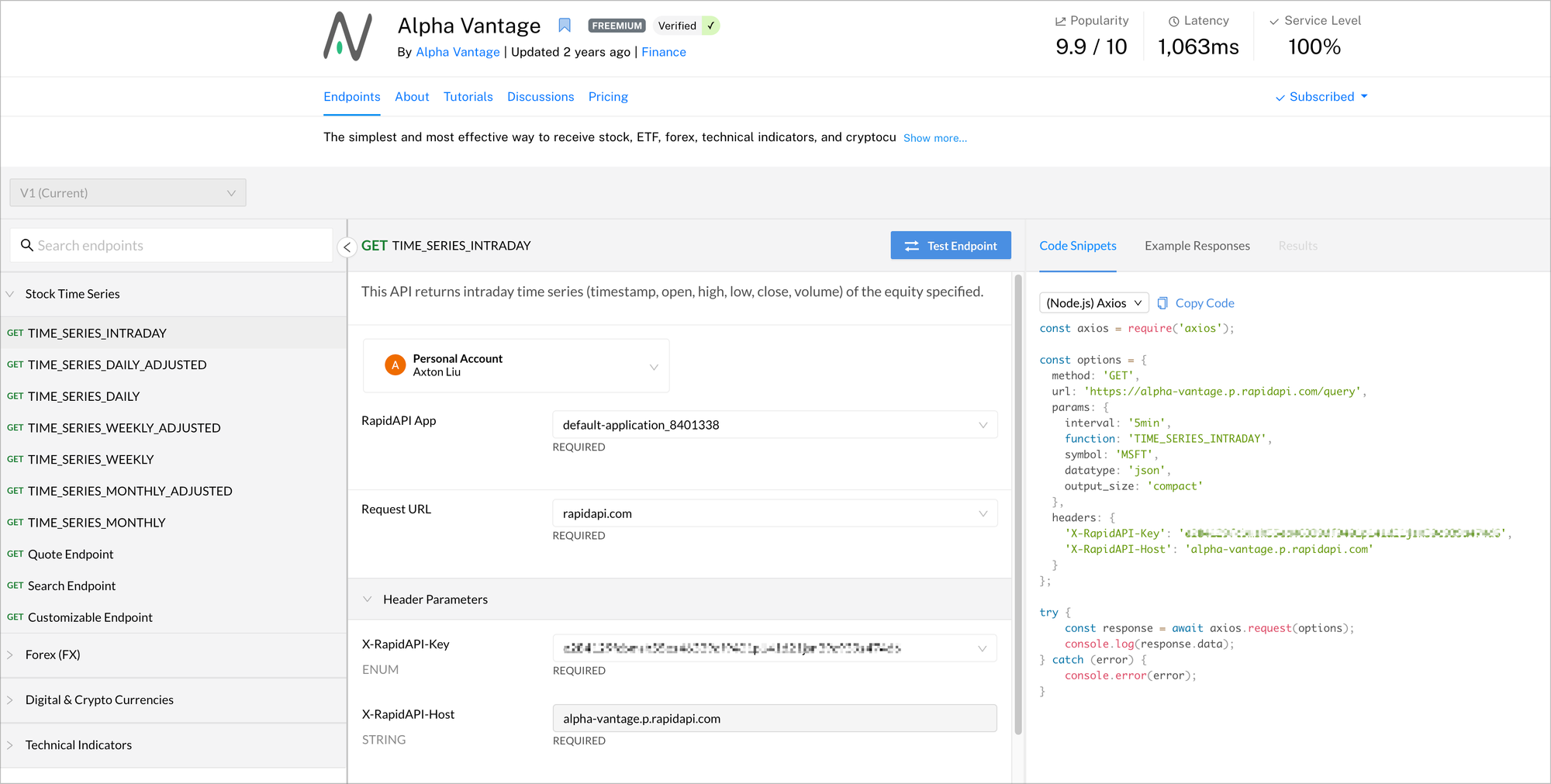Click the Verified checkmark badge
Screen dimensions: 1551x784
[x=710, y=26]
